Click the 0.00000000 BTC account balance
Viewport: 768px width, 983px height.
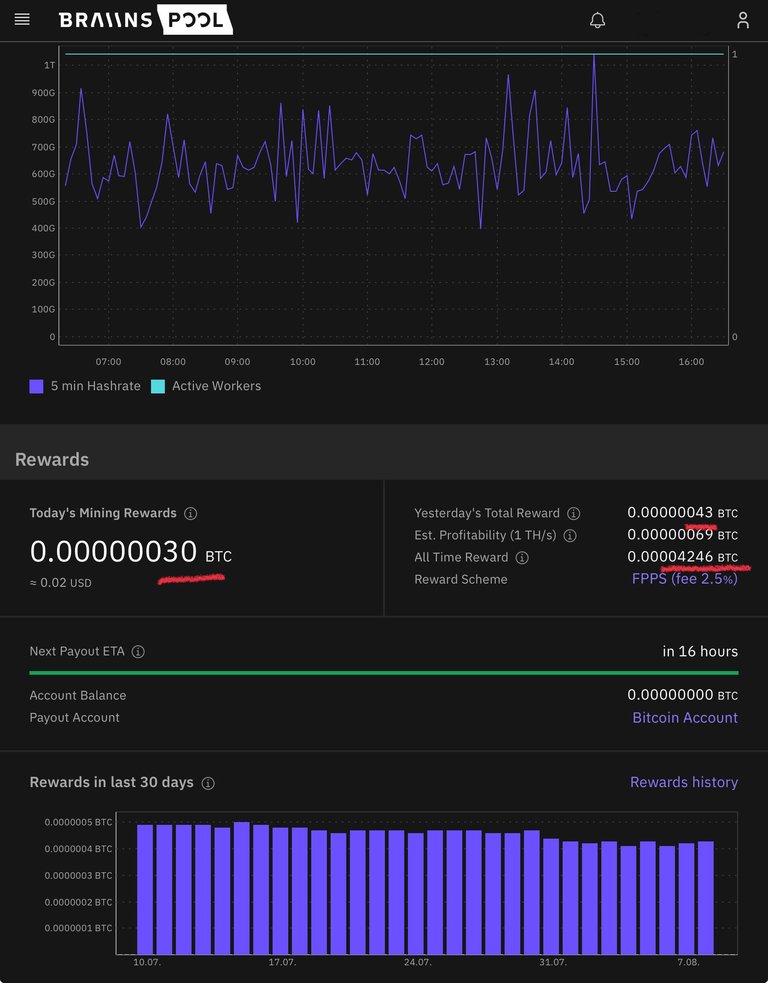pos(682,695)
